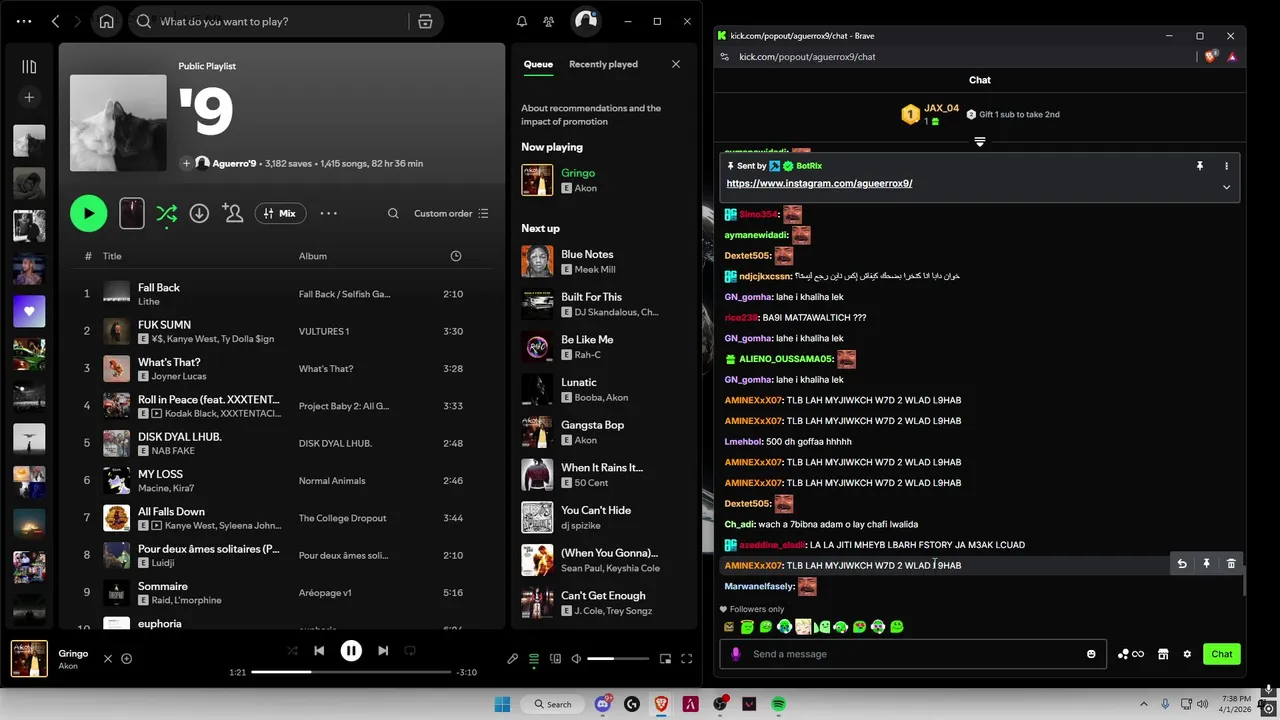Open Friend Activity icon in Spotify top bar

pos(549,21)
